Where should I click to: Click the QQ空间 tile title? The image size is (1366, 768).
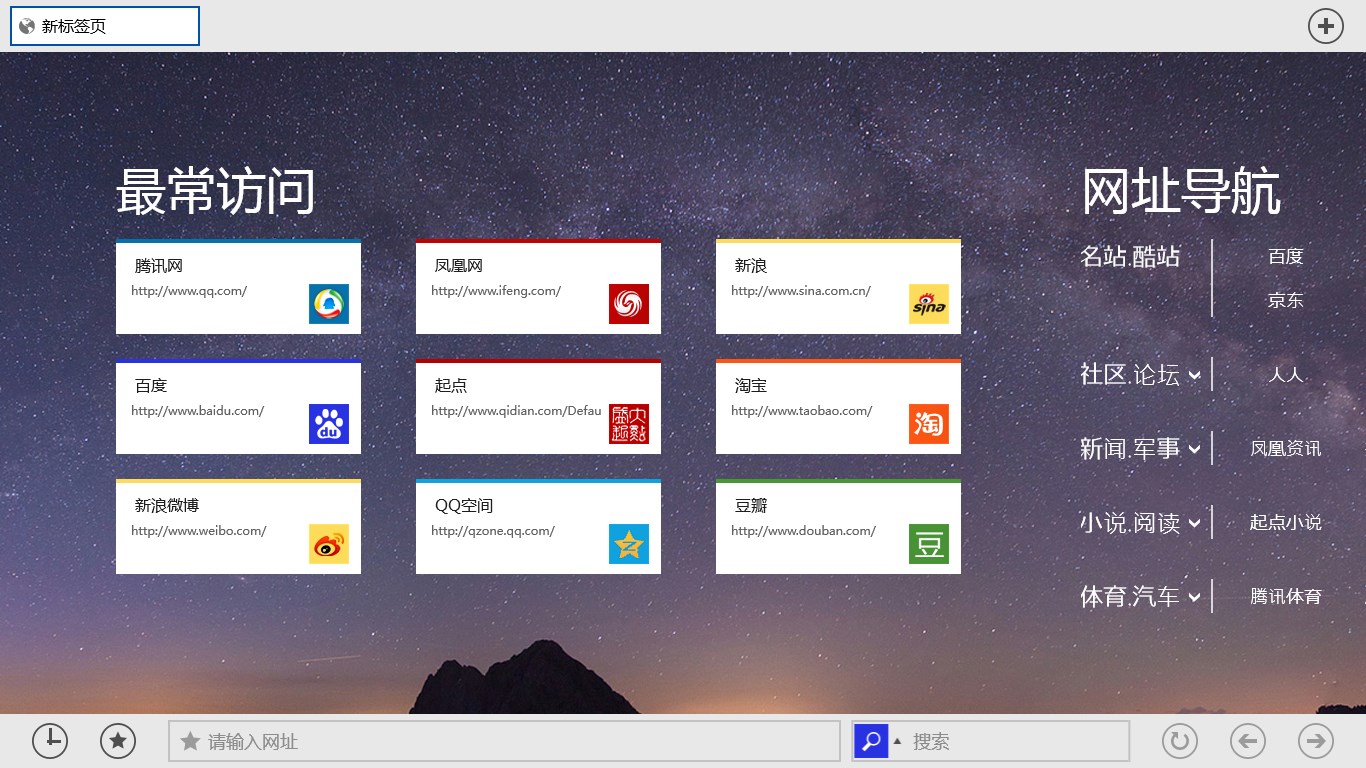coord(464,506)
